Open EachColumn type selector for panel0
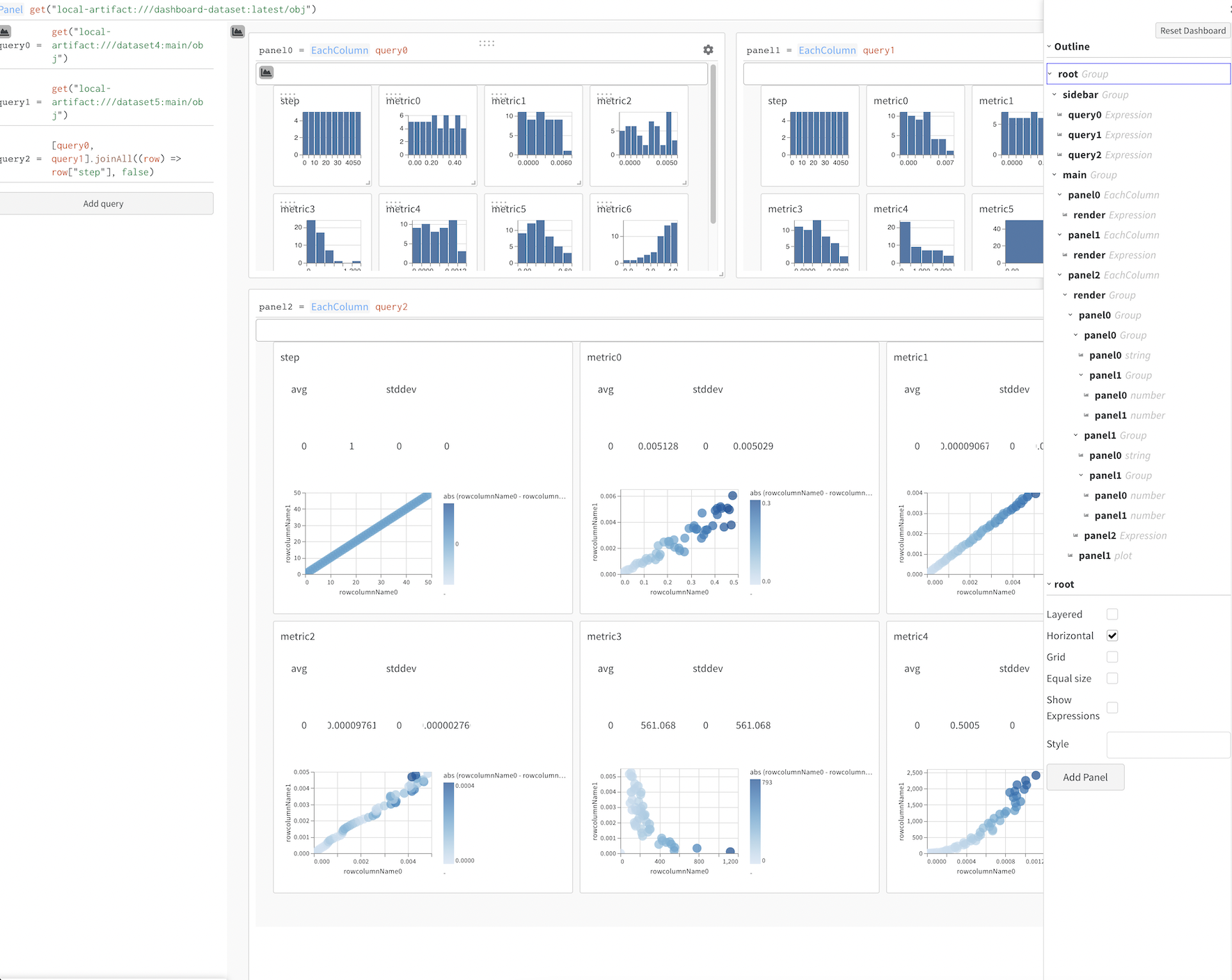The height and width of the screenshot is (980, 1232). [340, 50]
